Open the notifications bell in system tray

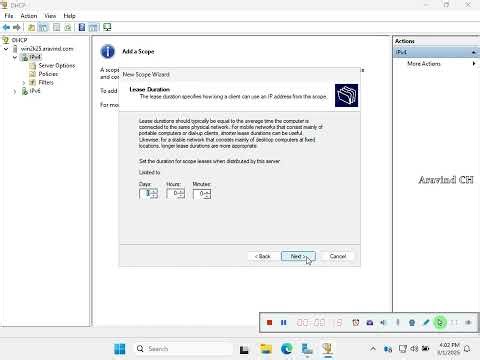click(467, 349)
